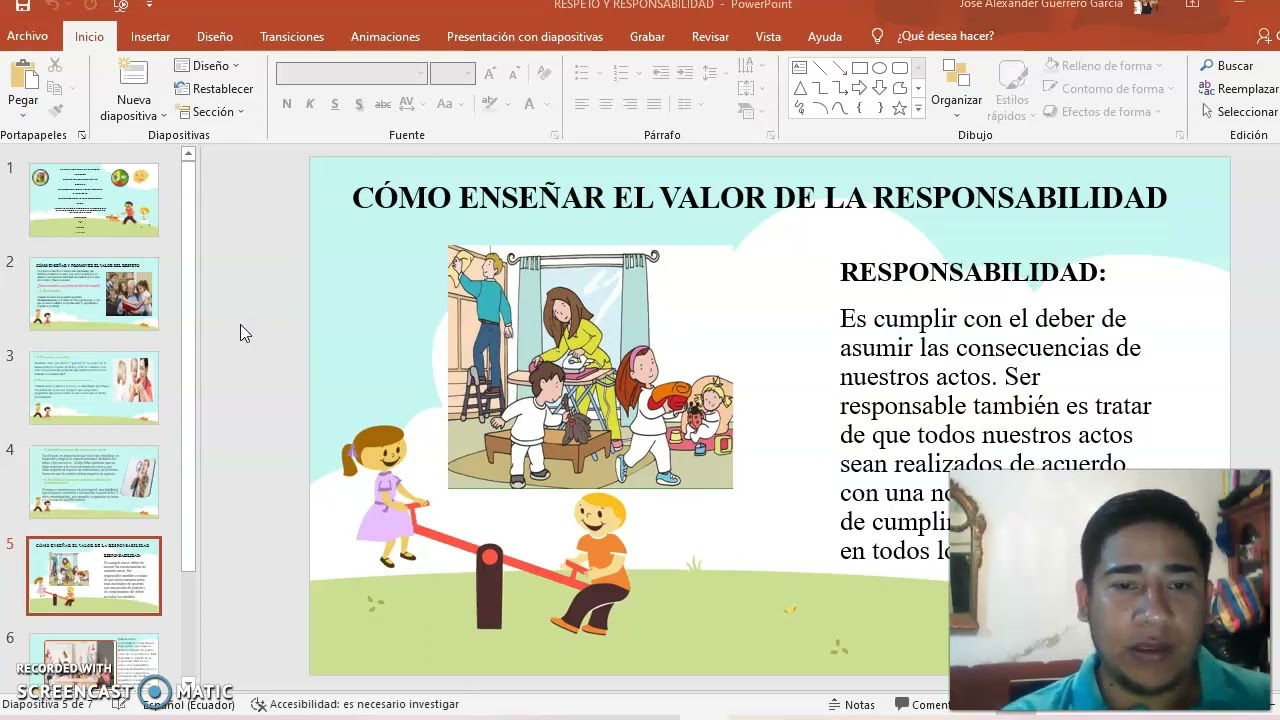
Task: Switch to the Diseño ribbon tab
Action: click(x=215, y=36)
